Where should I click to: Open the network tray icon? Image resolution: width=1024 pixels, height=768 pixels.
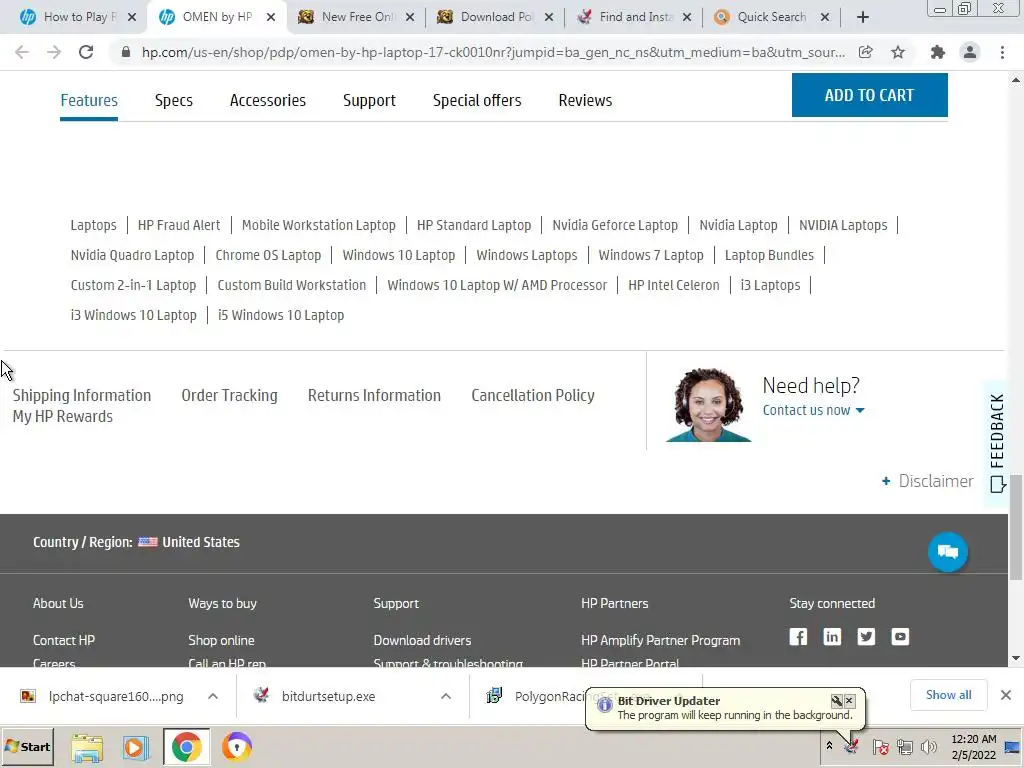(x=904, y=746)
